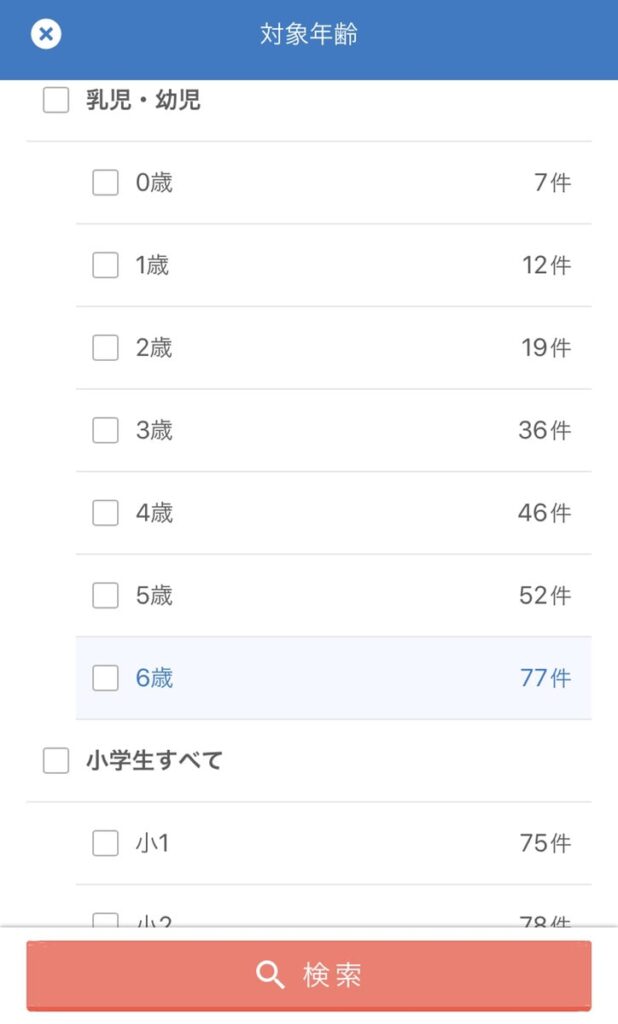Tap the 小学生すべて label

tap(154, 760)
